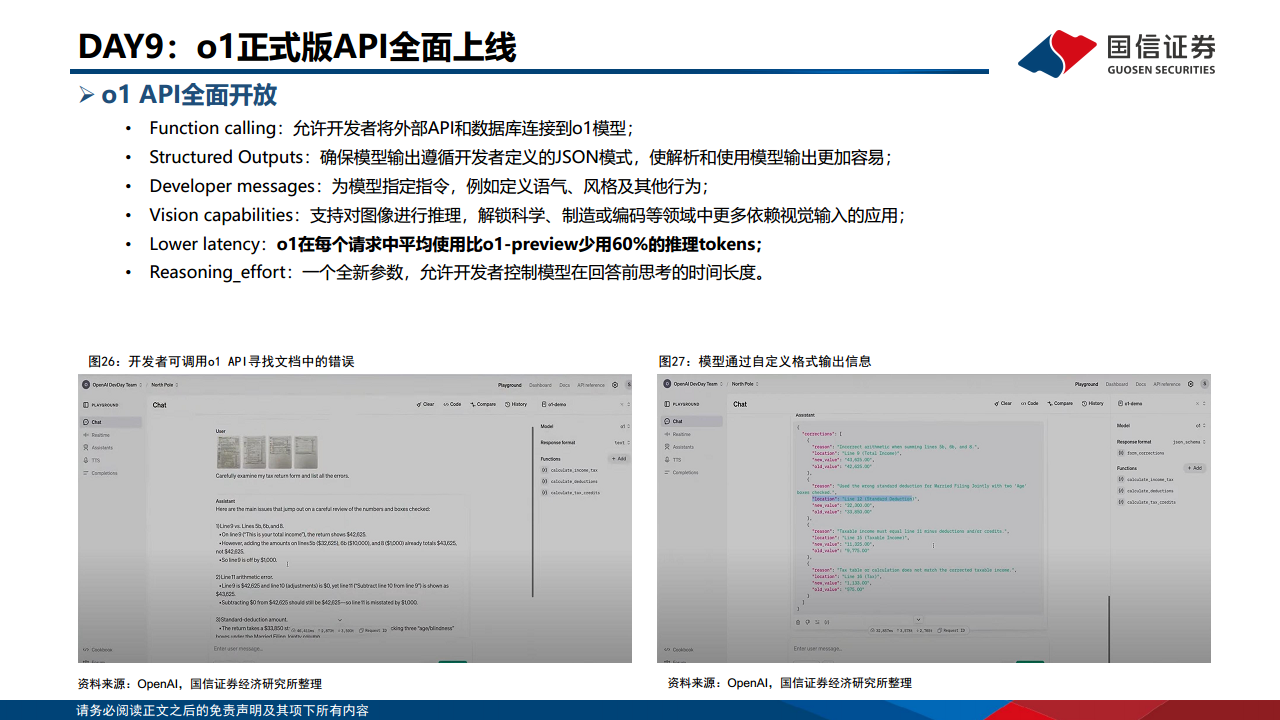Open API reference in Figure 26 screenshot

click(x=591, y=385)
